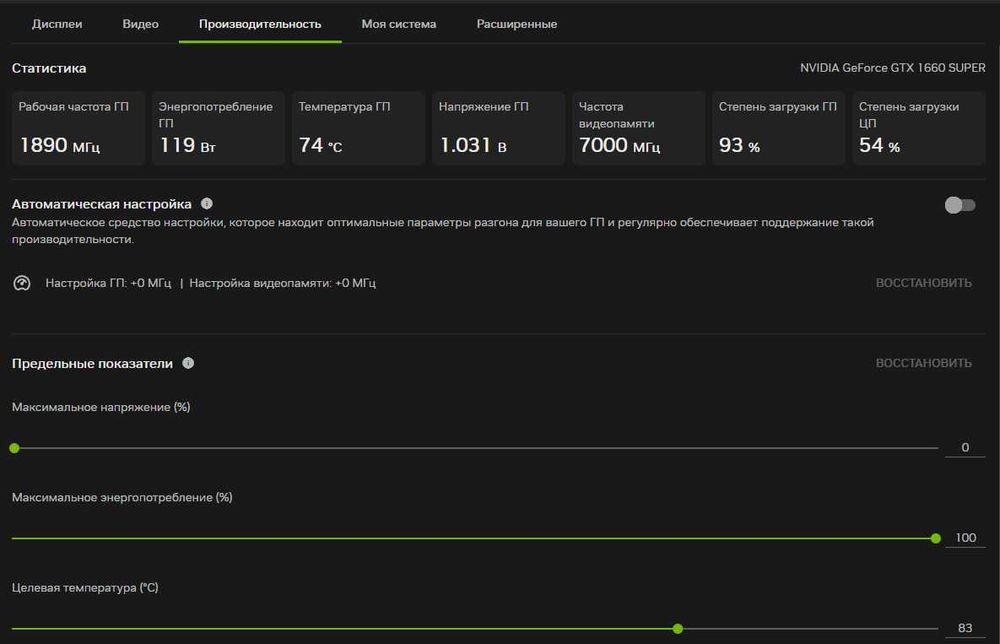This screenshot has height=644, width=1000.
Task: Click the Автоматическая настройка heading
Action: [x=101, y=204]
